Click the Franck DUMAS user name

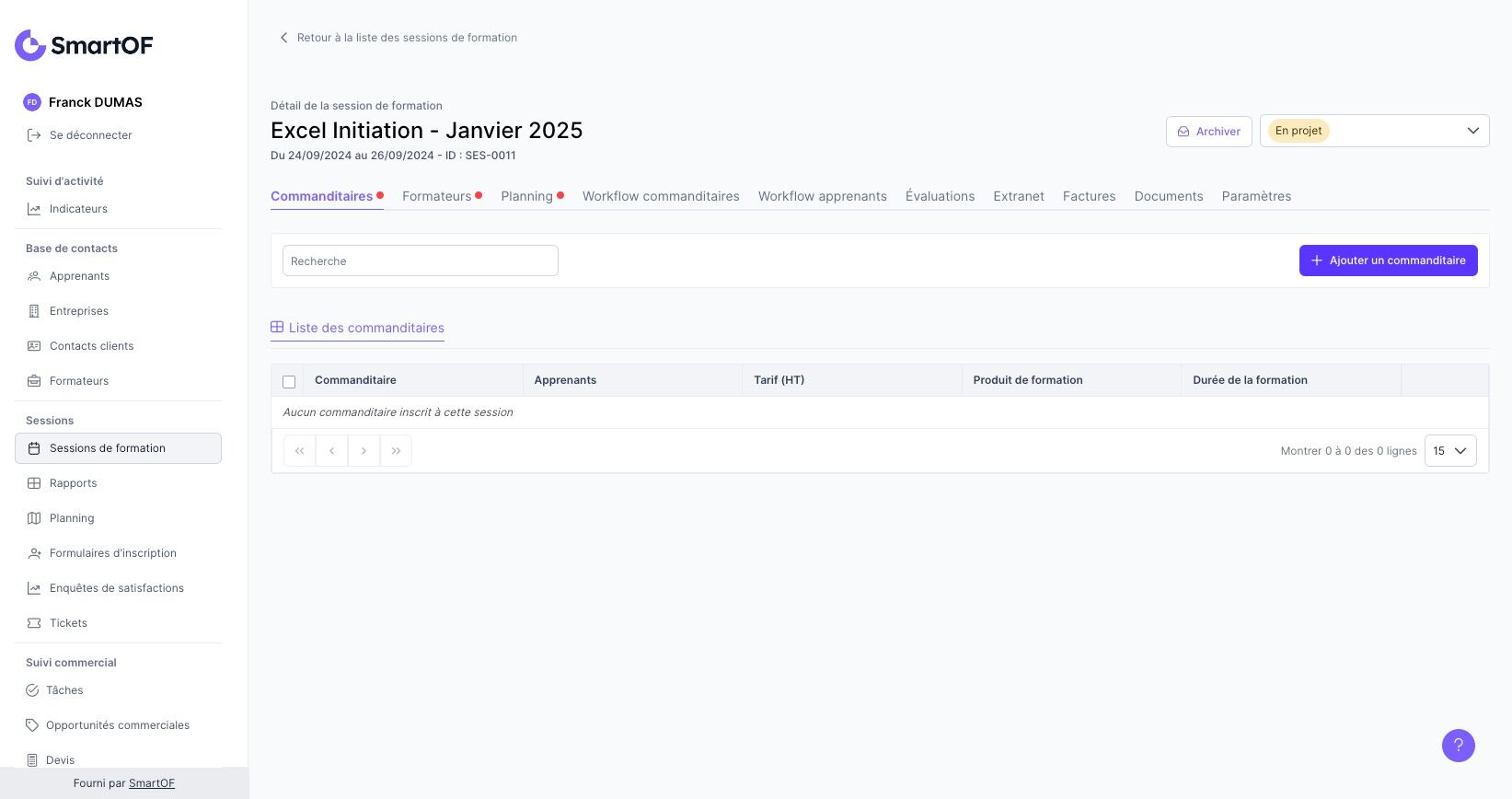[x=96, y=102]
